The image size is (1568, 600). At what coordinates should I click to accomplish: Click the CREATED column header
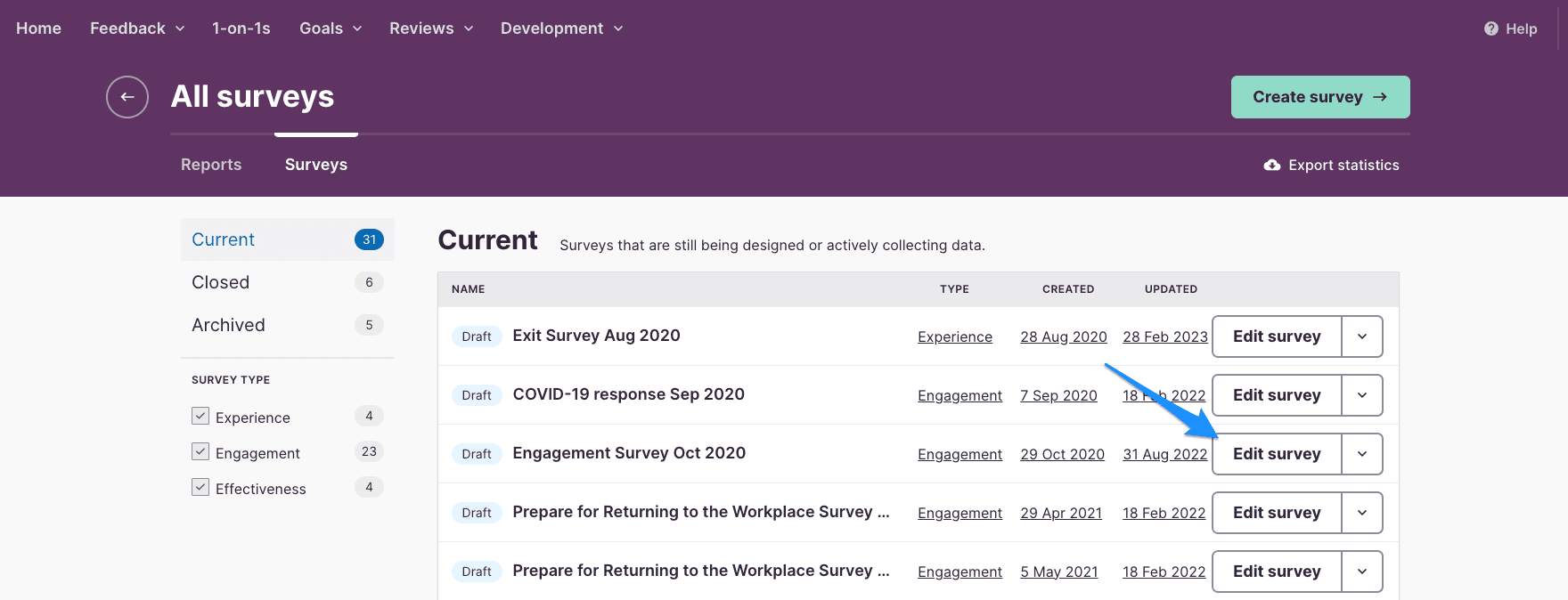[1068, 289]
